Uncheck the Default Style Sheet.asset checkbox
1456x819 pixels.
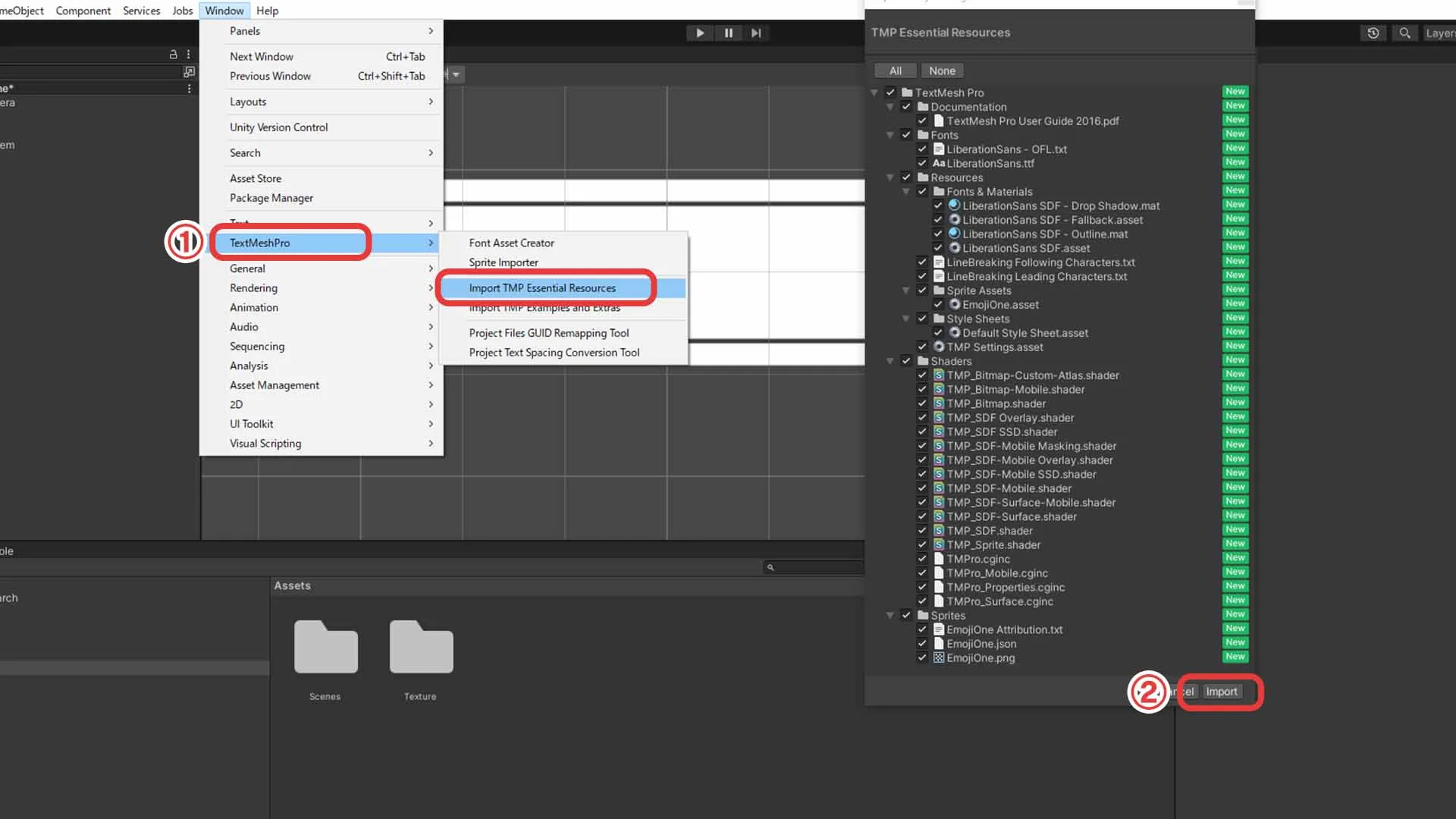[938, 332]
